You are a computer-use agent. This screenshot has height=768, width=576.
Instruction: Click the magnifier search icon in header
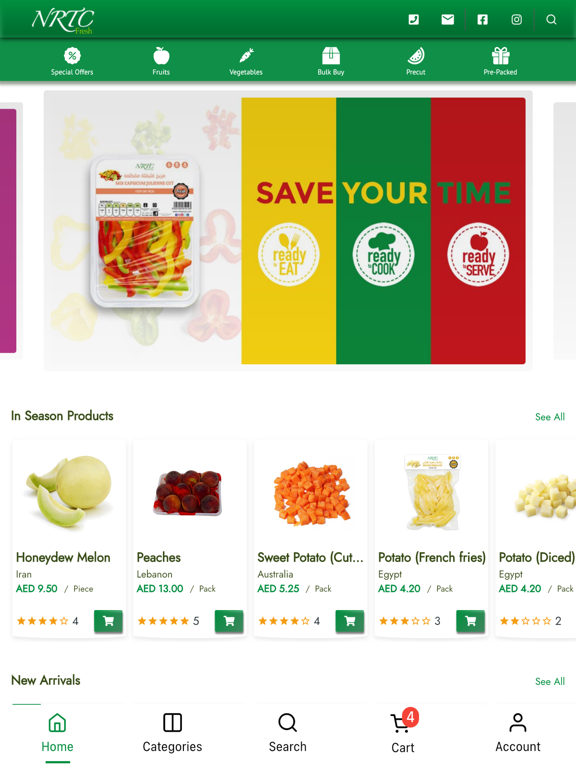(x=551, y=20)
